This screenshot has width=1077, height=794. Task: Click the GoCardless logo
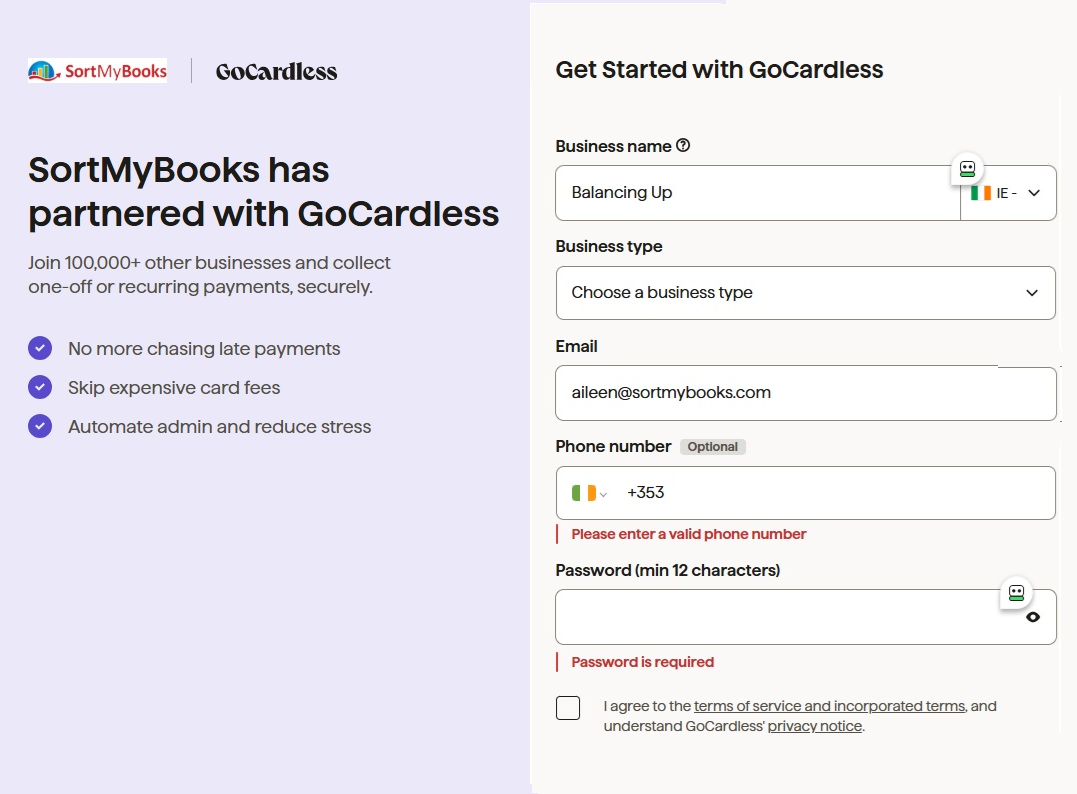click(x=276, y=71)
